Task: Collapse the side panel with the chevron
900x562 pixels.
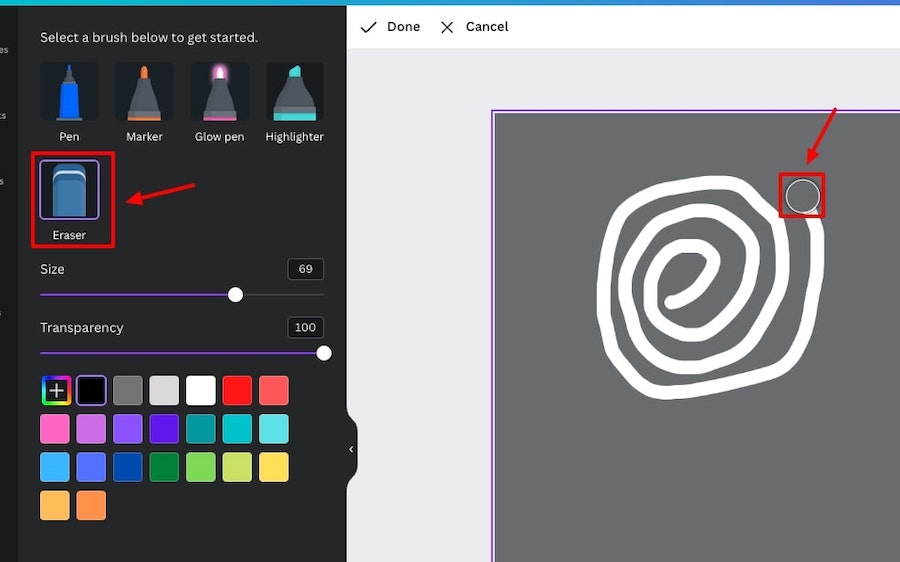Action: [351, 449]
